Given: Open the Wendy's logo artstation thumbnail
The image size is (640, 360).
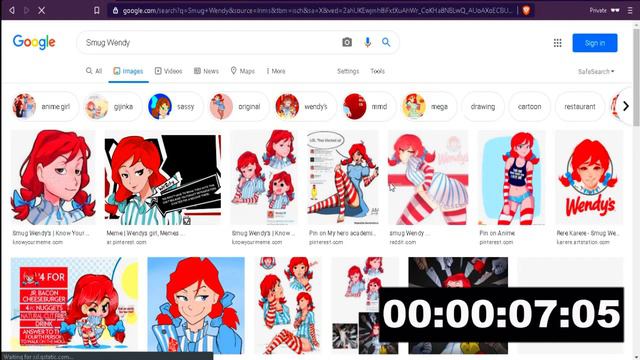Looking at the screenshot, I should [589, 177].
